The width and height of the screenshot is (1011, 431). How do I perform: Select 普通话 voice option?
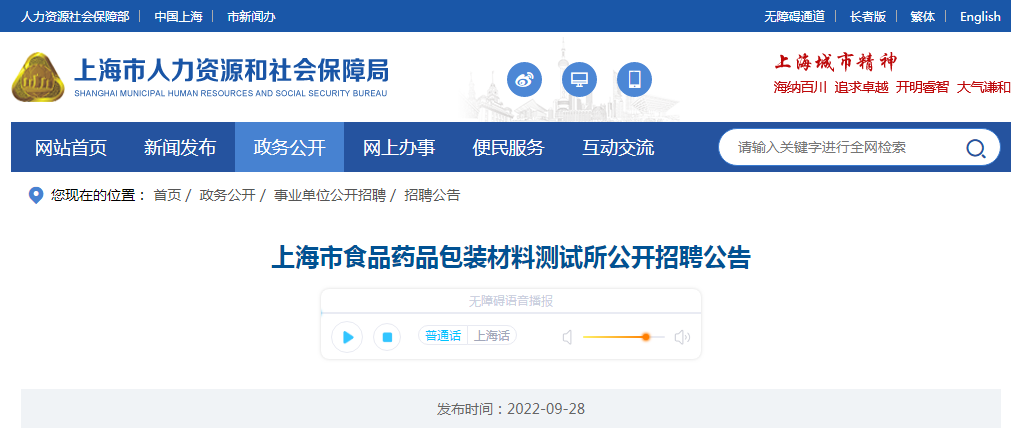point(443,336)
